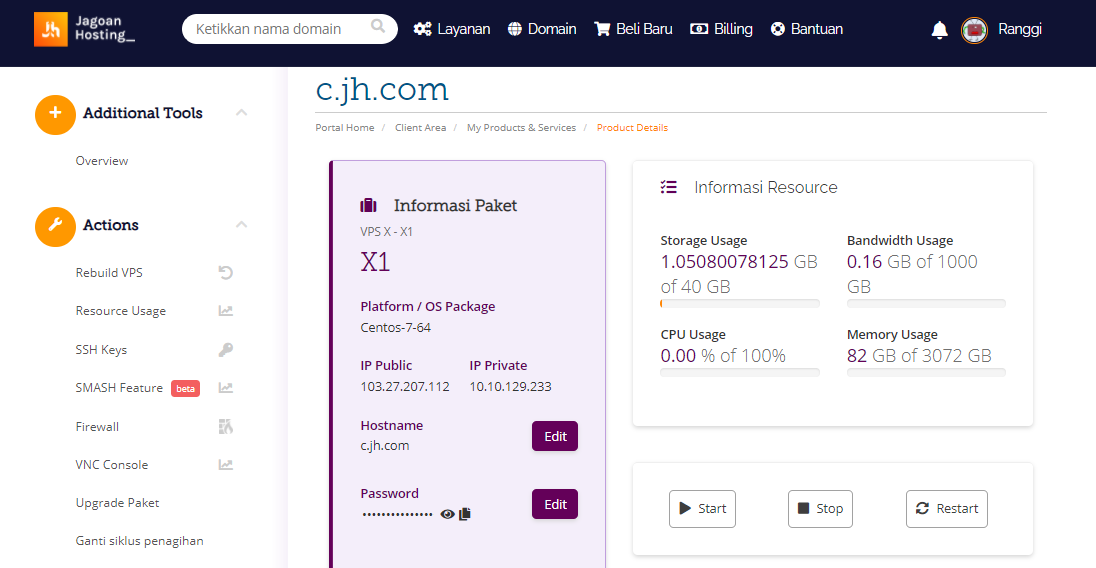
Task: Click Ranggi's profile avatar
Action: (974, 30)
